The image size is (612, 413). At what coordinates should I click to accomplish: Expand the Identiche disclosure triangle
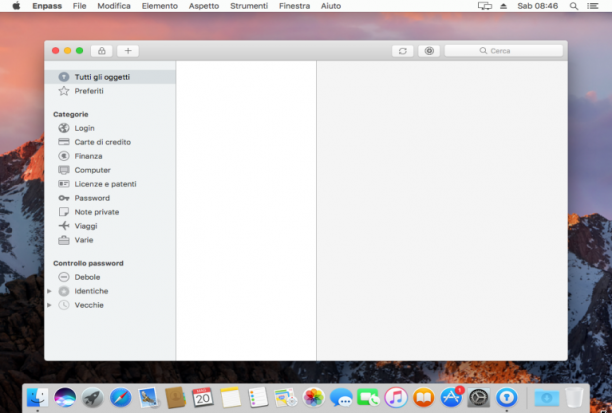click(49, 291)
